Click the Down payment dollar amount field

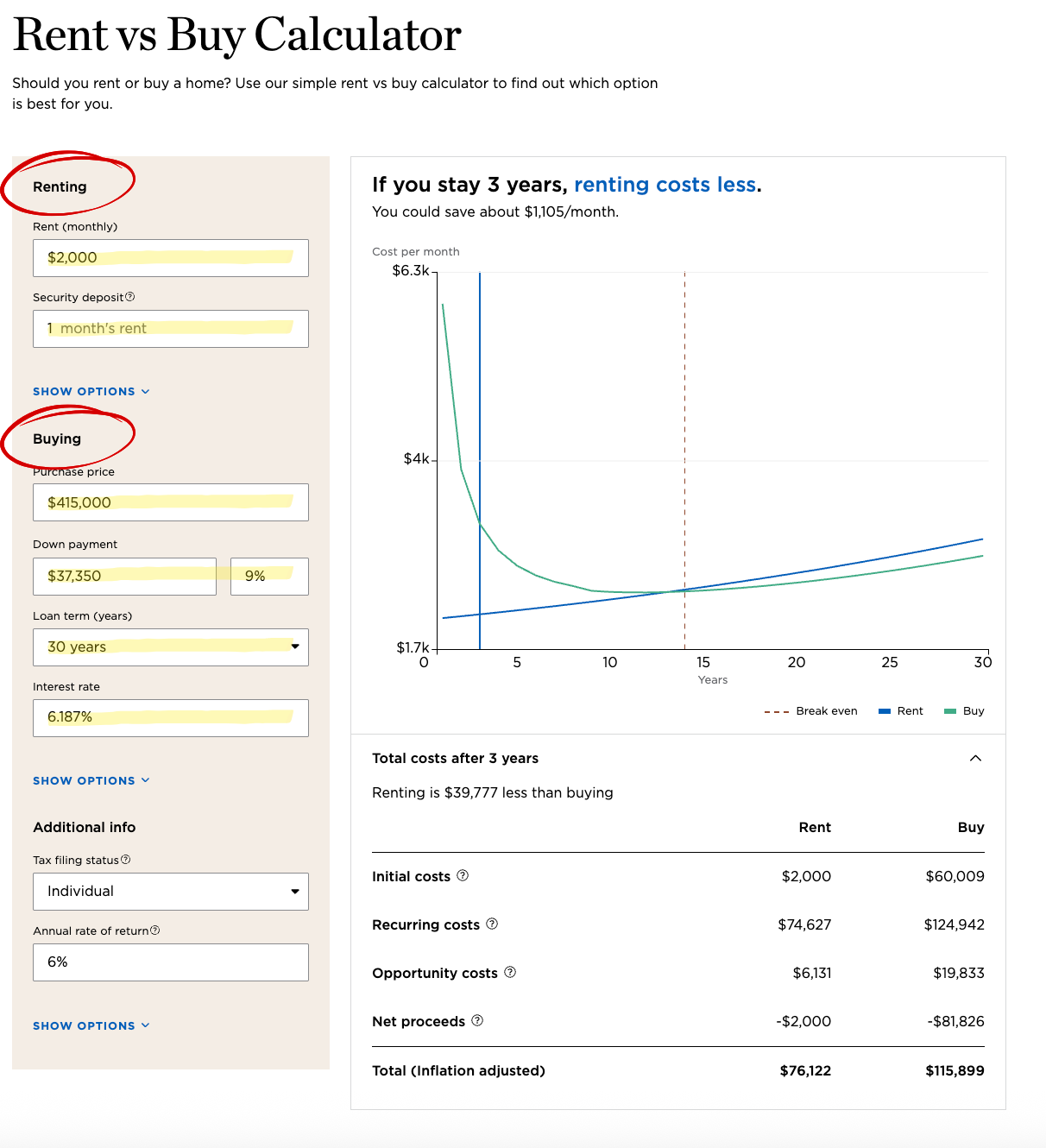tap(124, 577)
